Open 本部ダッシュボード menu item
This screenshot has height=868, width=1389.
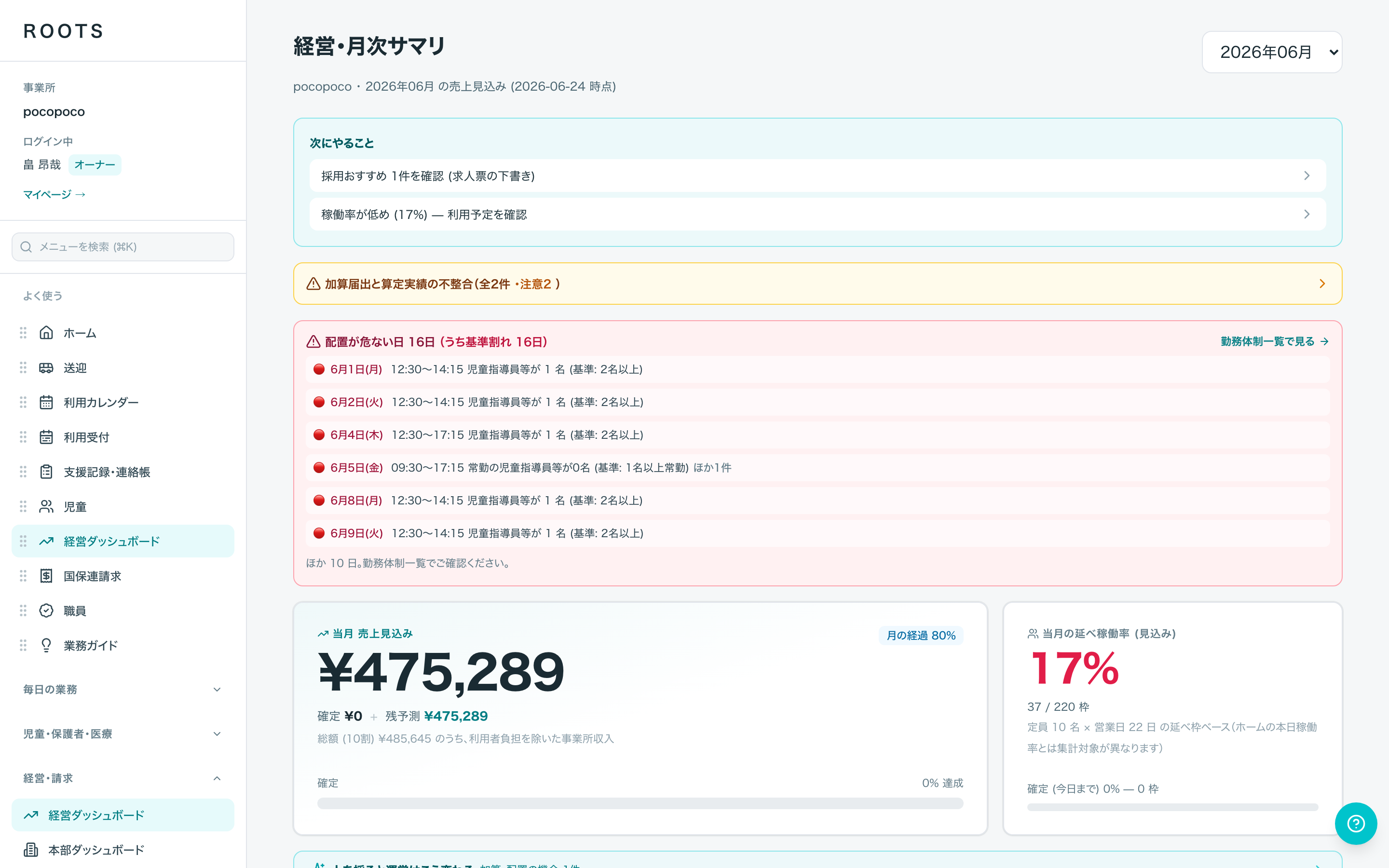[x=122, y=850]
